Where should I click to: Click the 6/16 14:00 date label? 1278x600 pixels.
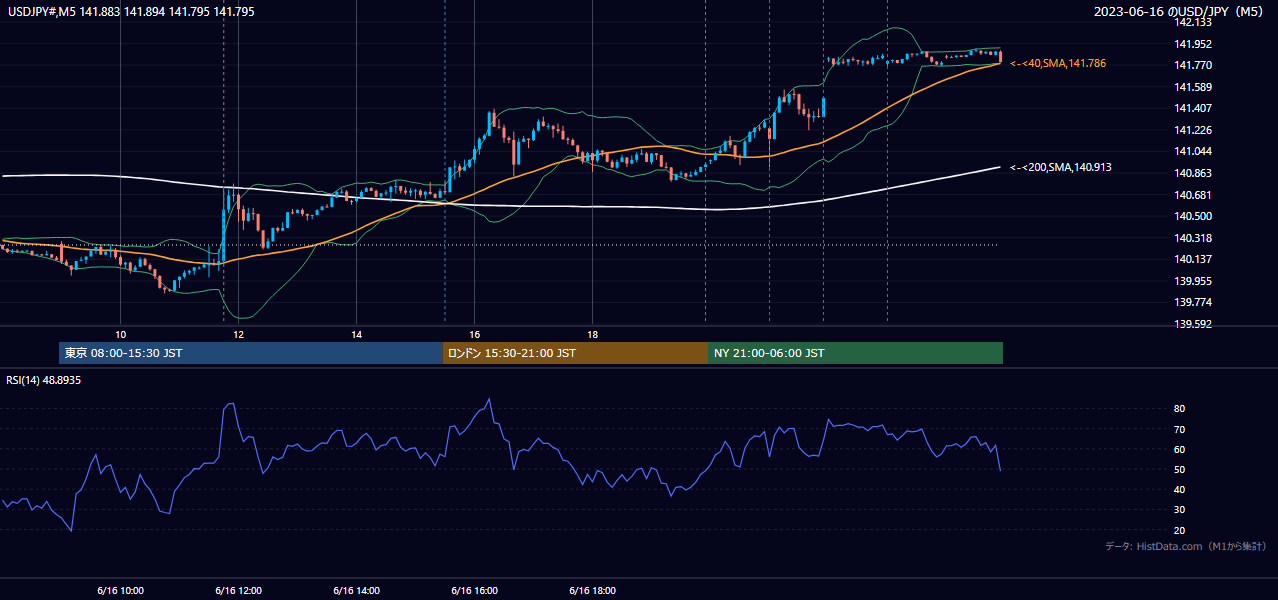(x=356, y=591)
